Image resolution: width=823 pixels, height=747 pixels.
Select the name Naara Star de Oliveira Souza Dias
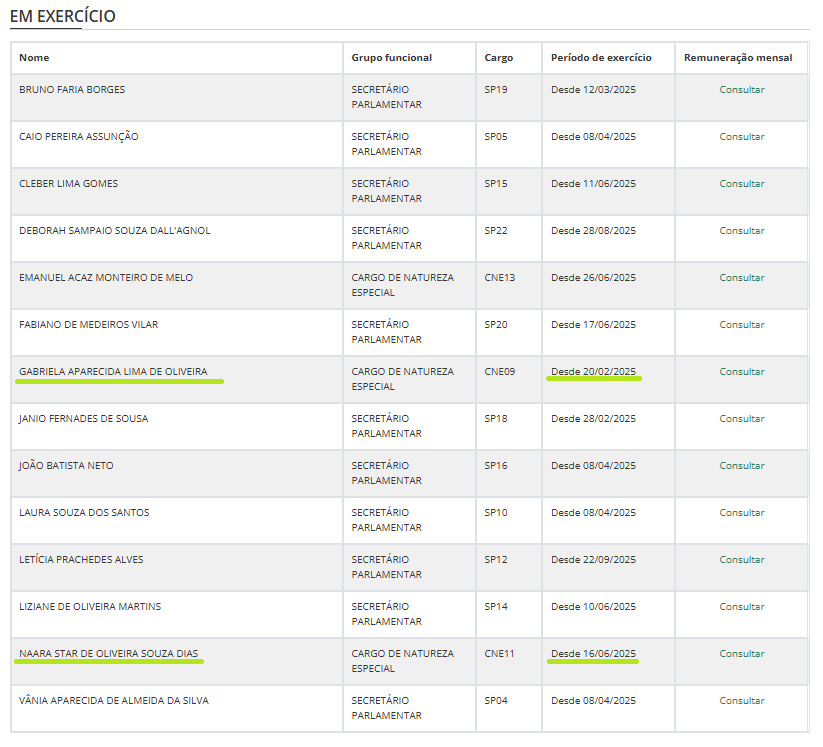click(x=108, y=654)
